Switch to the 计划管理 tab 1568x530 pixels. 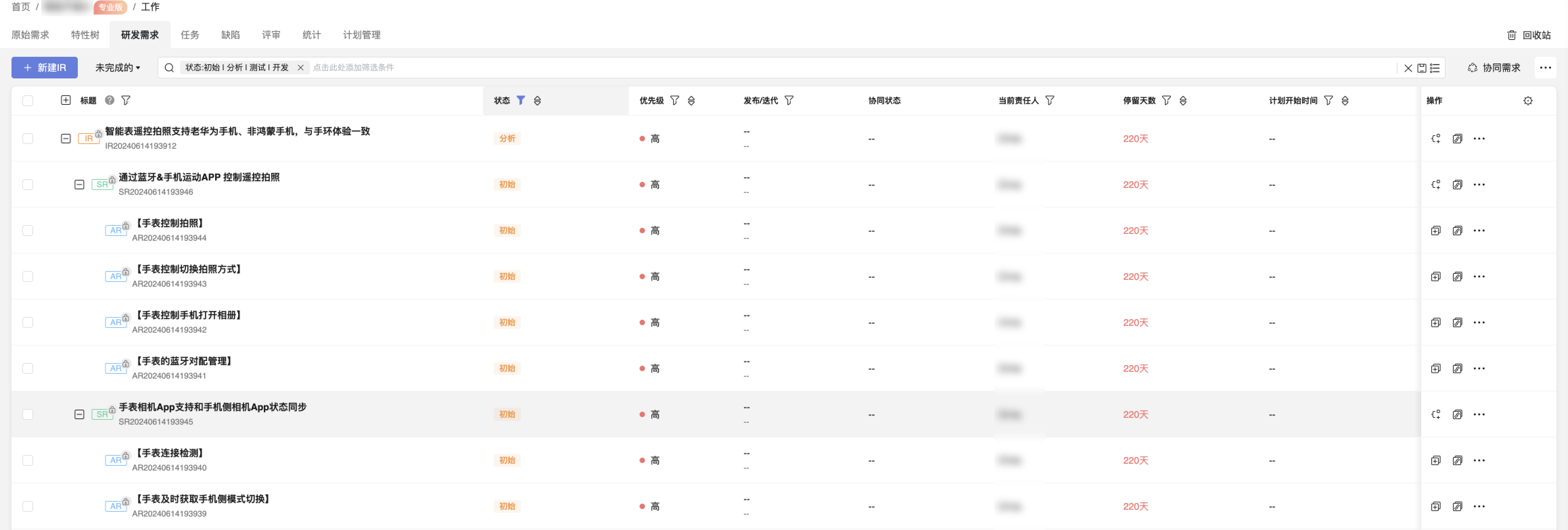pyautogui.click(x=362, y=35)
